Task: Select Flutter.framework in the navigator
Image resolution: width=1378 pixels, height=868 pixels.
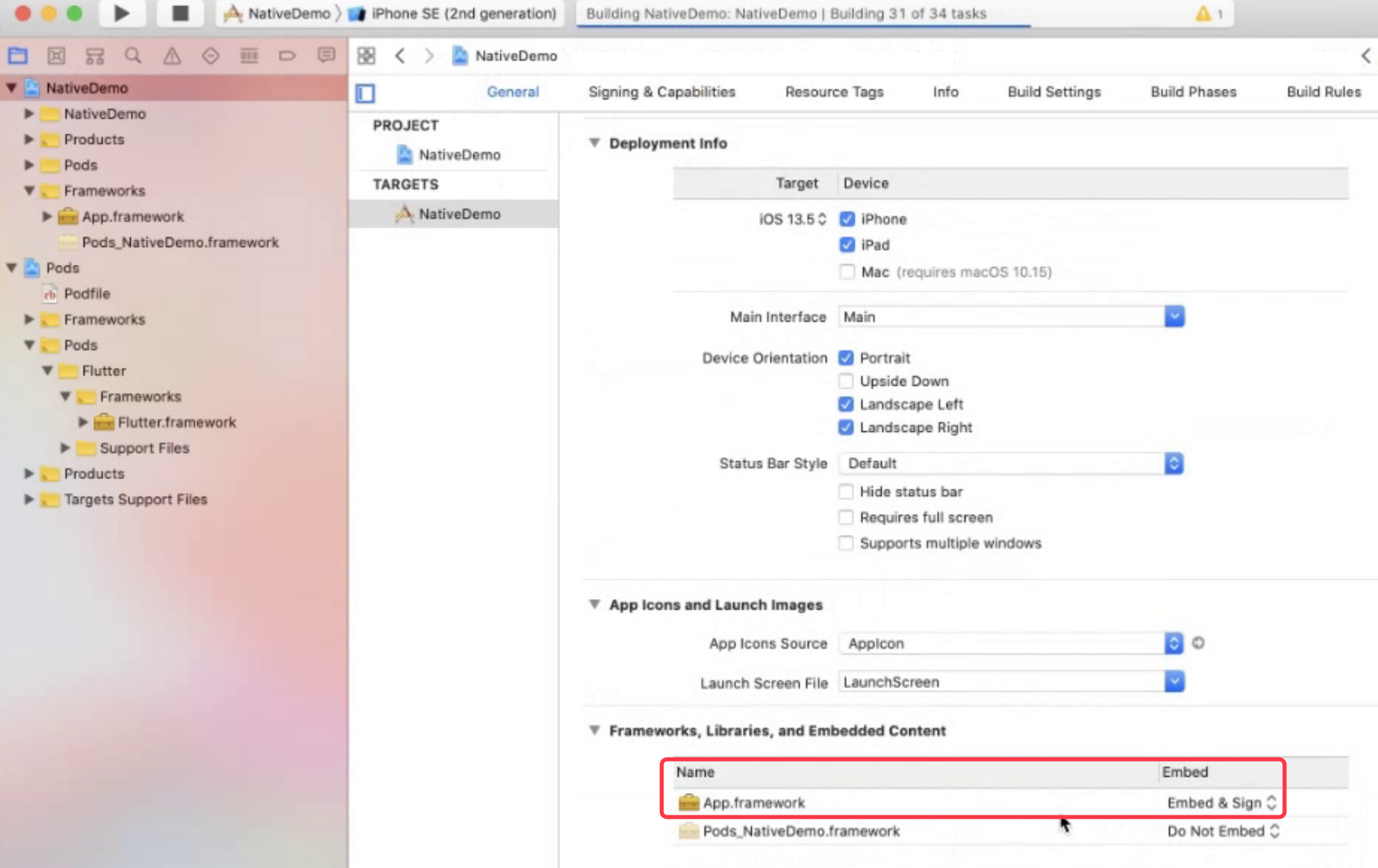Action: pos(176,422)
